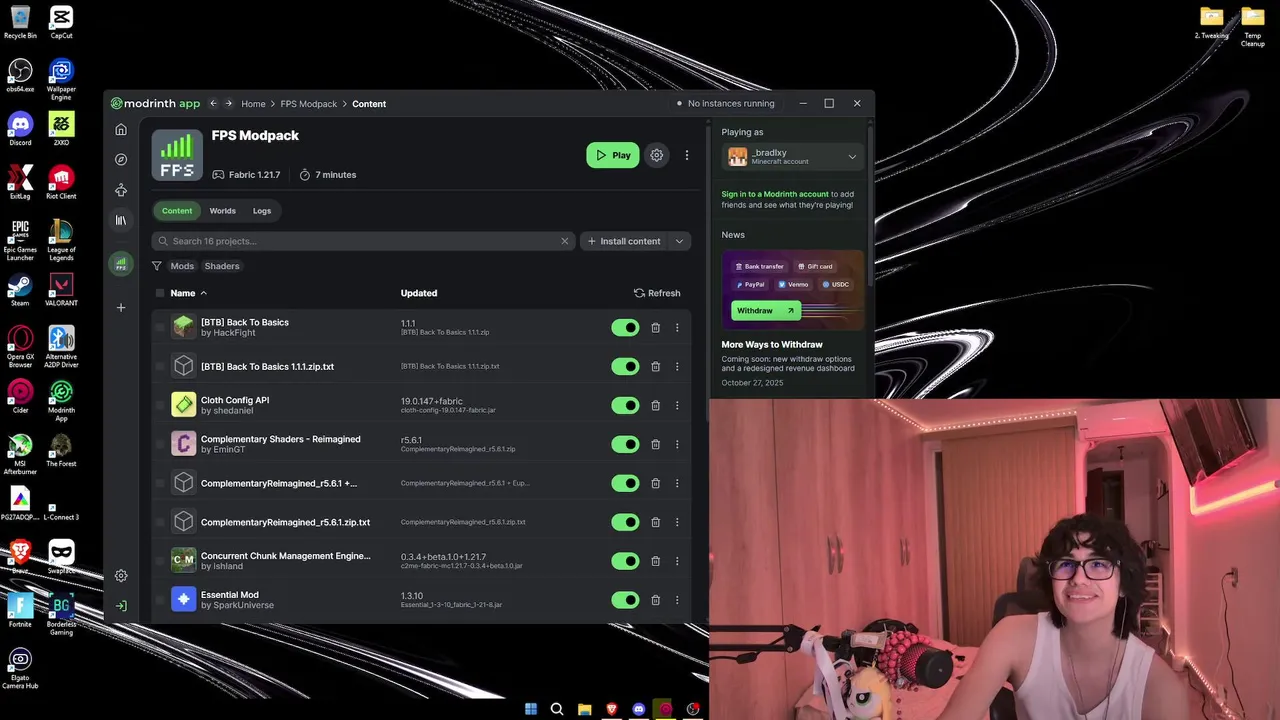Sort list by Name column header
Viewport: 1280px width, 720px height.
coord(188,293)
